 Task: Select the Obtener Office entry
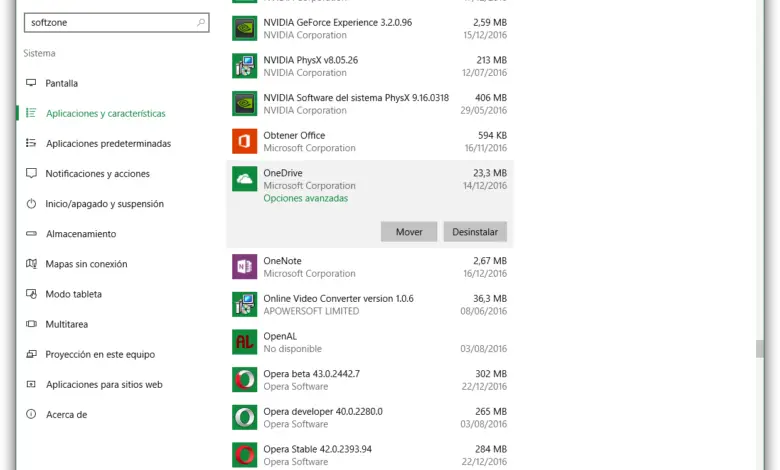[x=294, y=135]
